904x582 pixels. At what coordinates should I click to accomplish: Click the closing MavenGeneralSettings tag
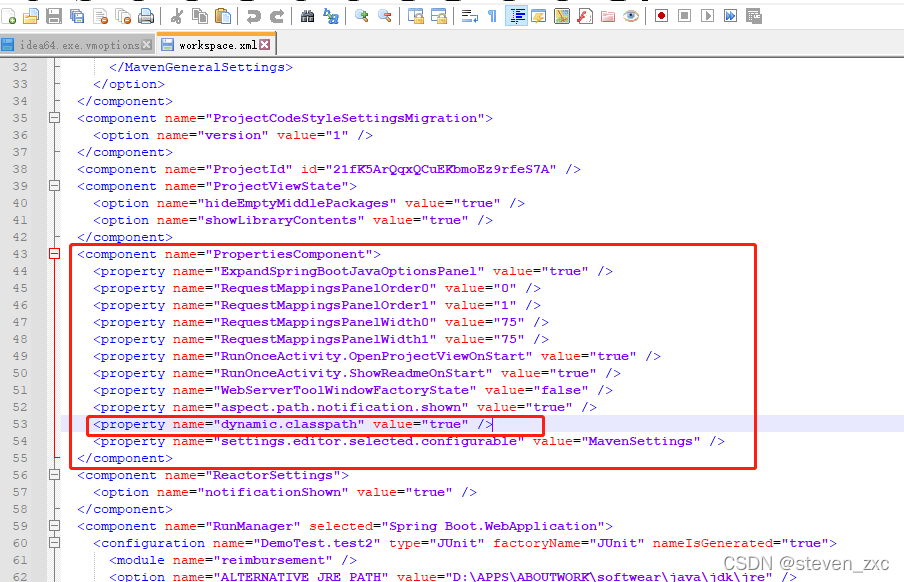(201, 67)
